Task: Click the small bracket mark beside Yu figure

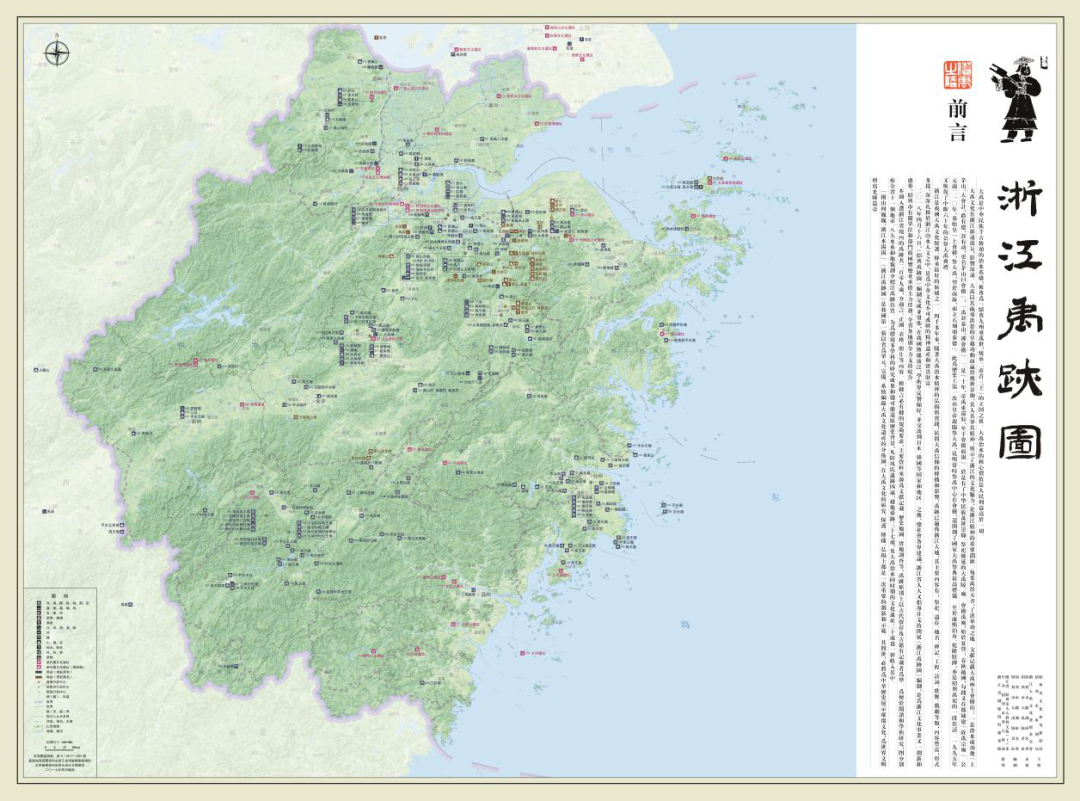Action: [x=1045, y=63]
